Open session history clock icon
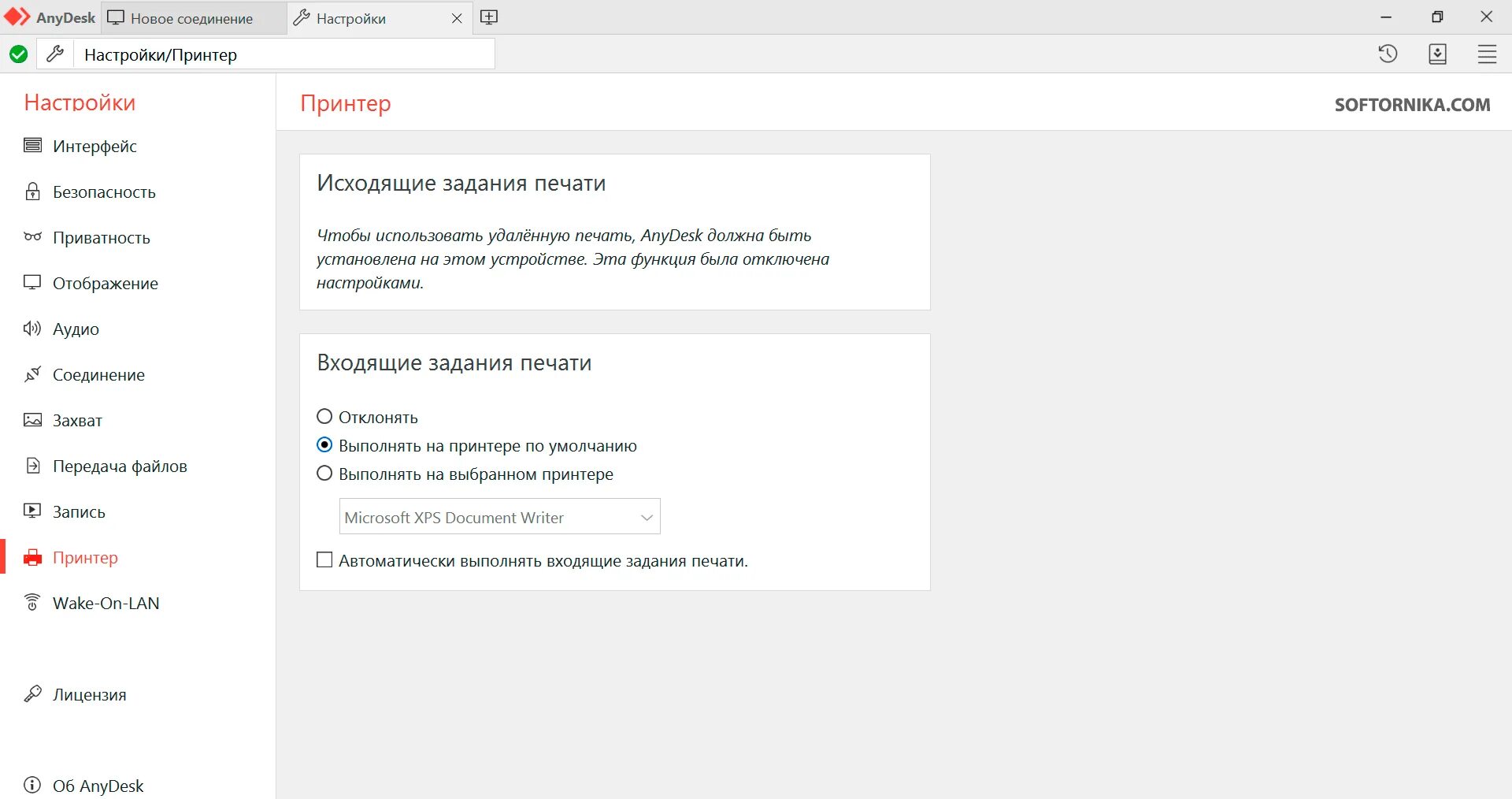 tap(1388, 54)
